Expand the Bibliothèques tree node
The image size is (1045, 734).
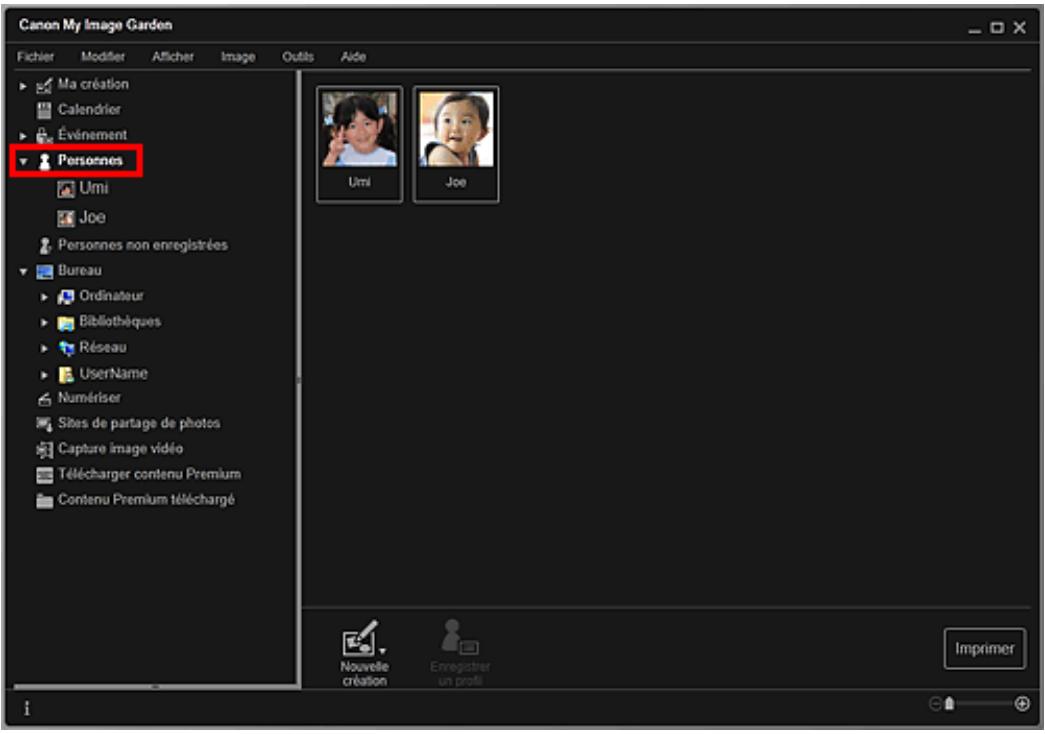[x=44, y=323]
